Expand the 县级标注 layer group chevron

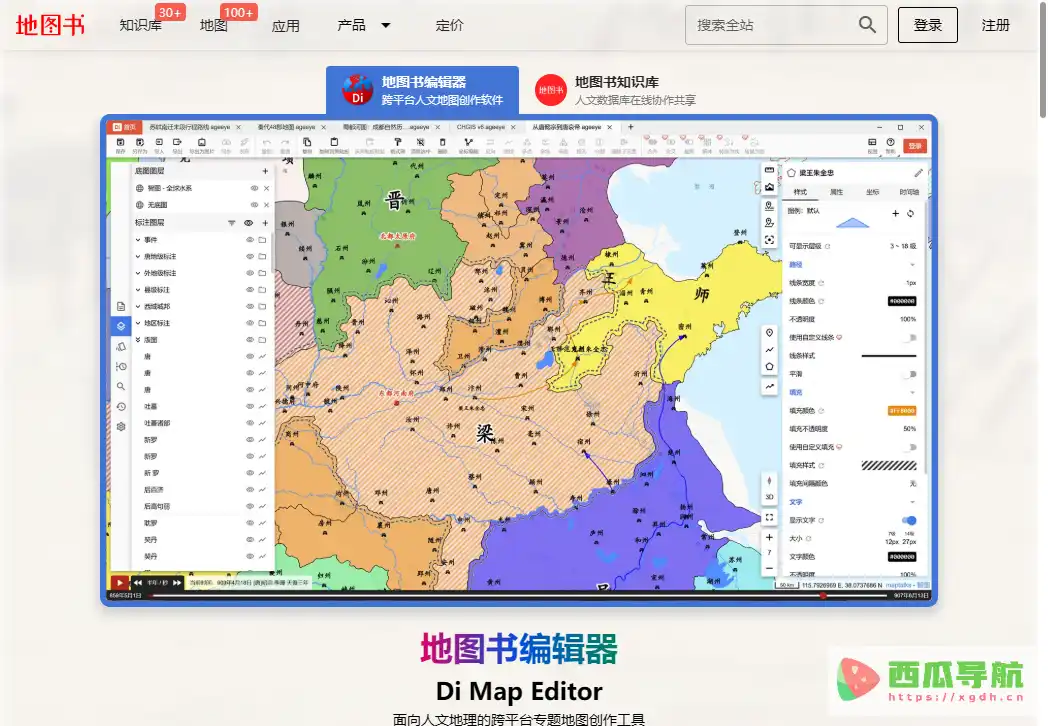pos(138,289)
